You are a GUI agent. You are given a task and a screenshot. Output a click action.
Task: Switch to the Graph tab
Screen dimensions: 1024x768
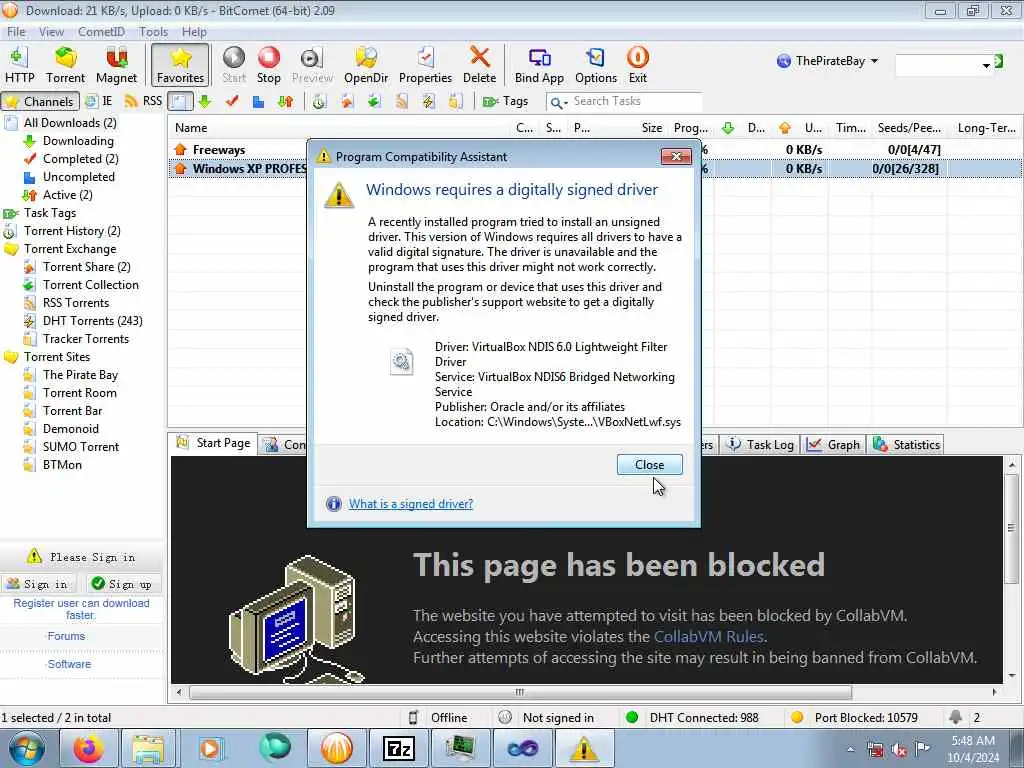pyautogui.click(x=833, y=445)
